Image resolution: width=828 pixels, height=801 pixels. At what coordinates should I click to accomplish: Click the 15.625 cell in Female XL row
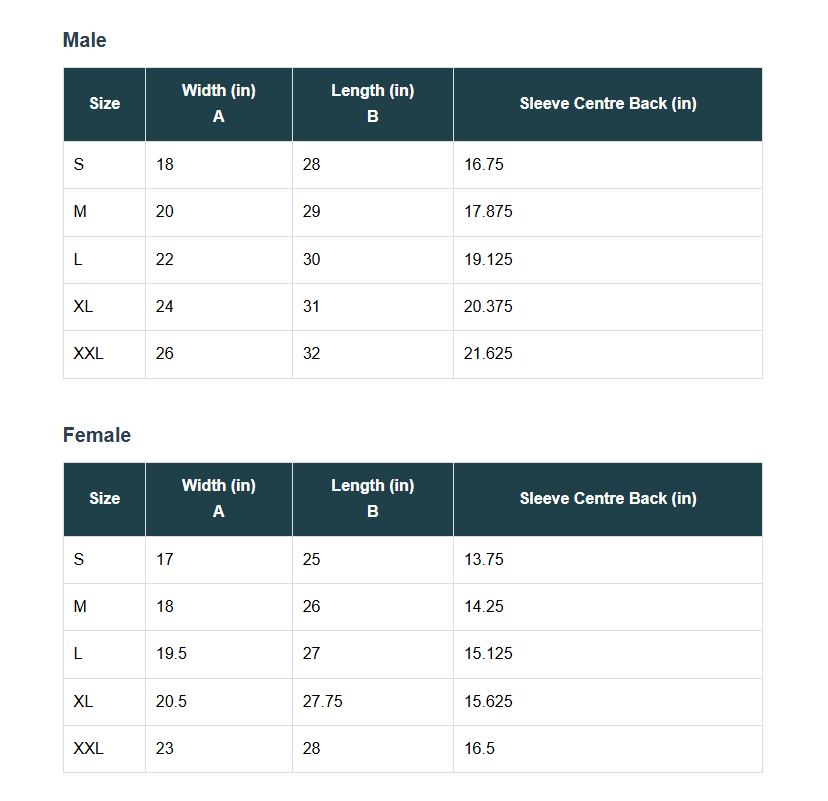488,701
